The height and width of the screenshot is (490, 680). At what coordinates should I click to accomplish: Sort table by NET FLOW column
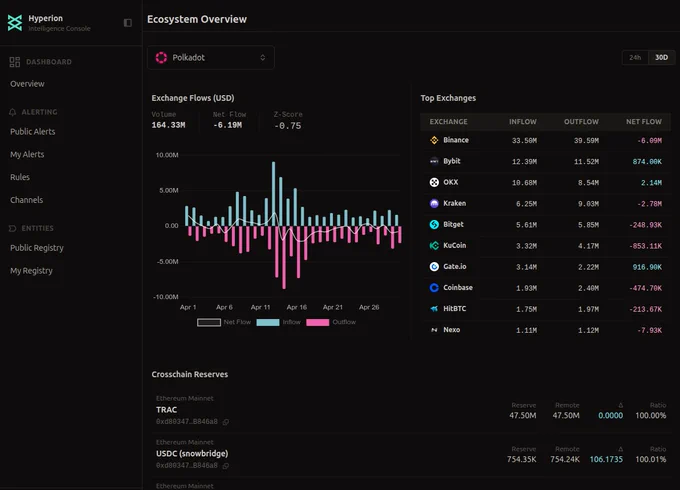pyautogui.click(x=644, y=122)
